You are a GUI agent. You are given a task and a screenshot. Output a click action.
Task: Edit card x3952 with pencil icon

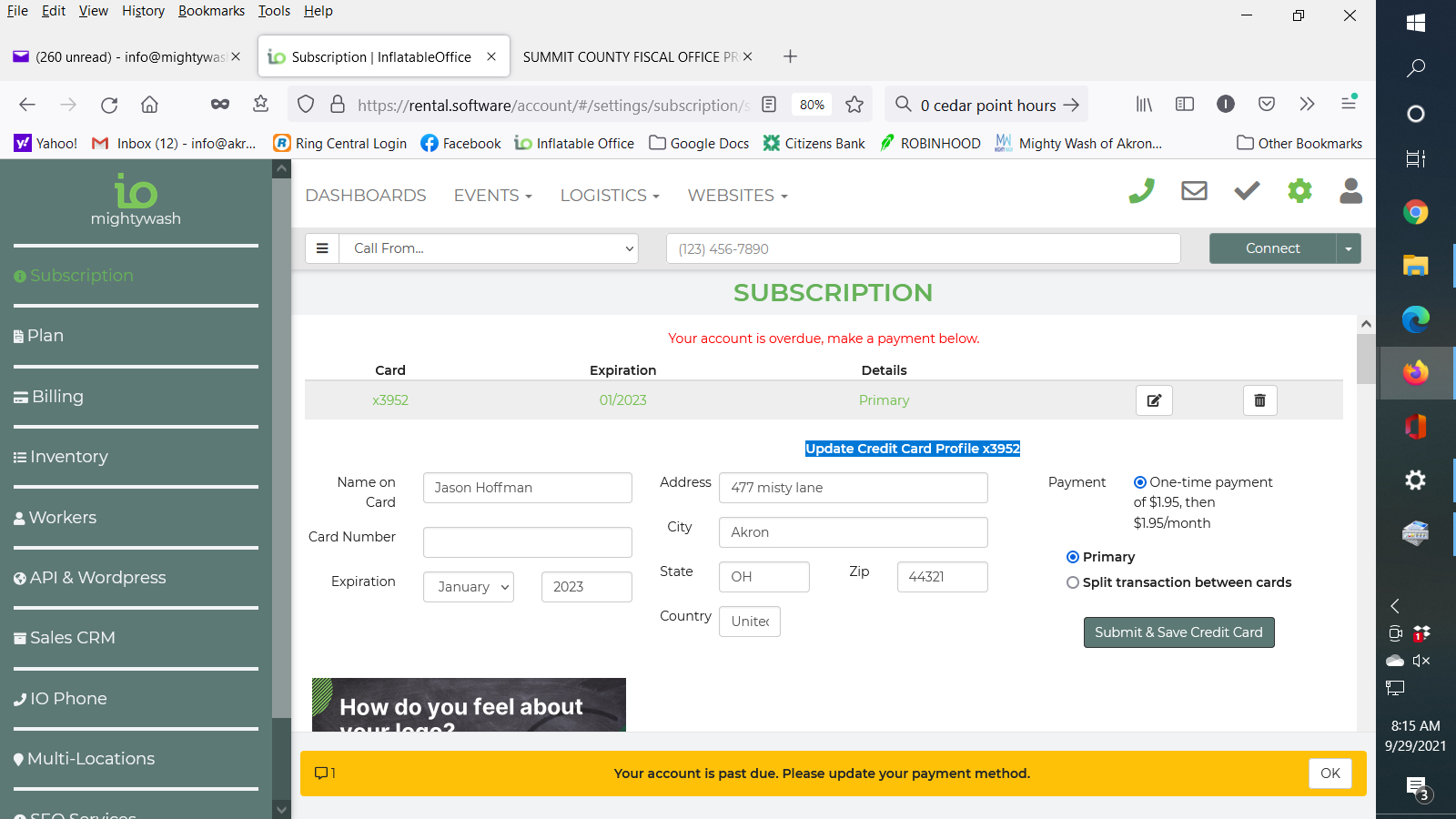pyautogui.click(x=1154, y=400)
